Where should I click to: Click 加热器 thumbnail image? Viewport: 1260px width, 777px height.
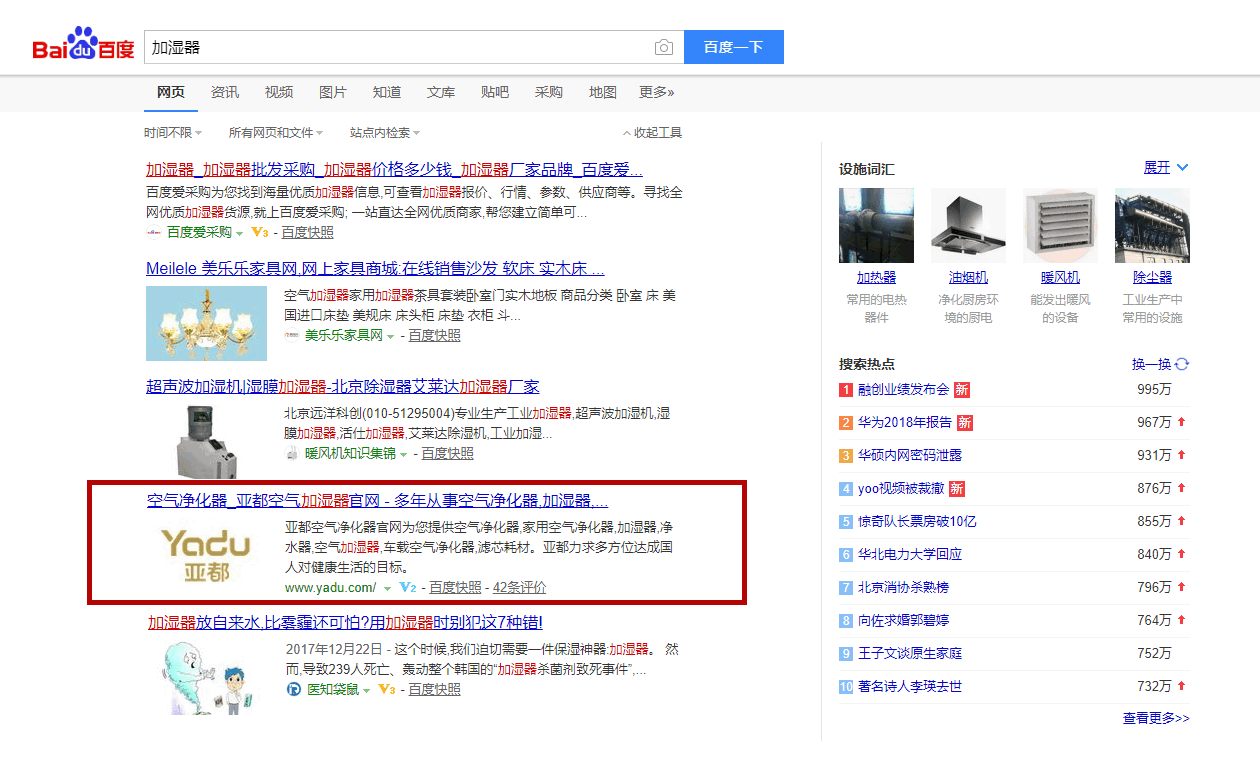876,226
